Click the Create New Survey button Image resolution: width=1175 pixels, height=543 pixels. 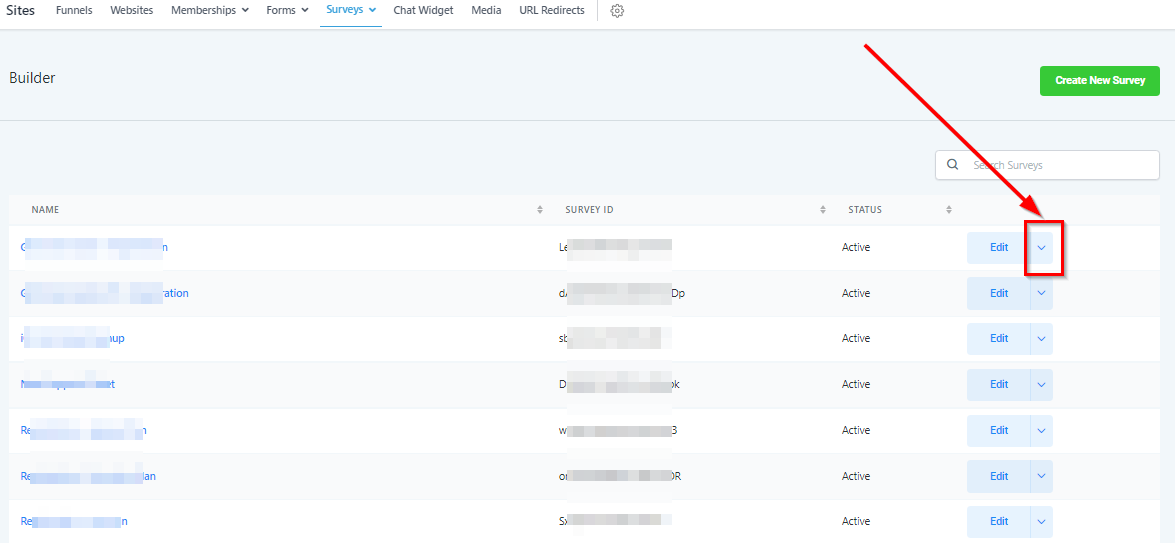point(1099,80)
